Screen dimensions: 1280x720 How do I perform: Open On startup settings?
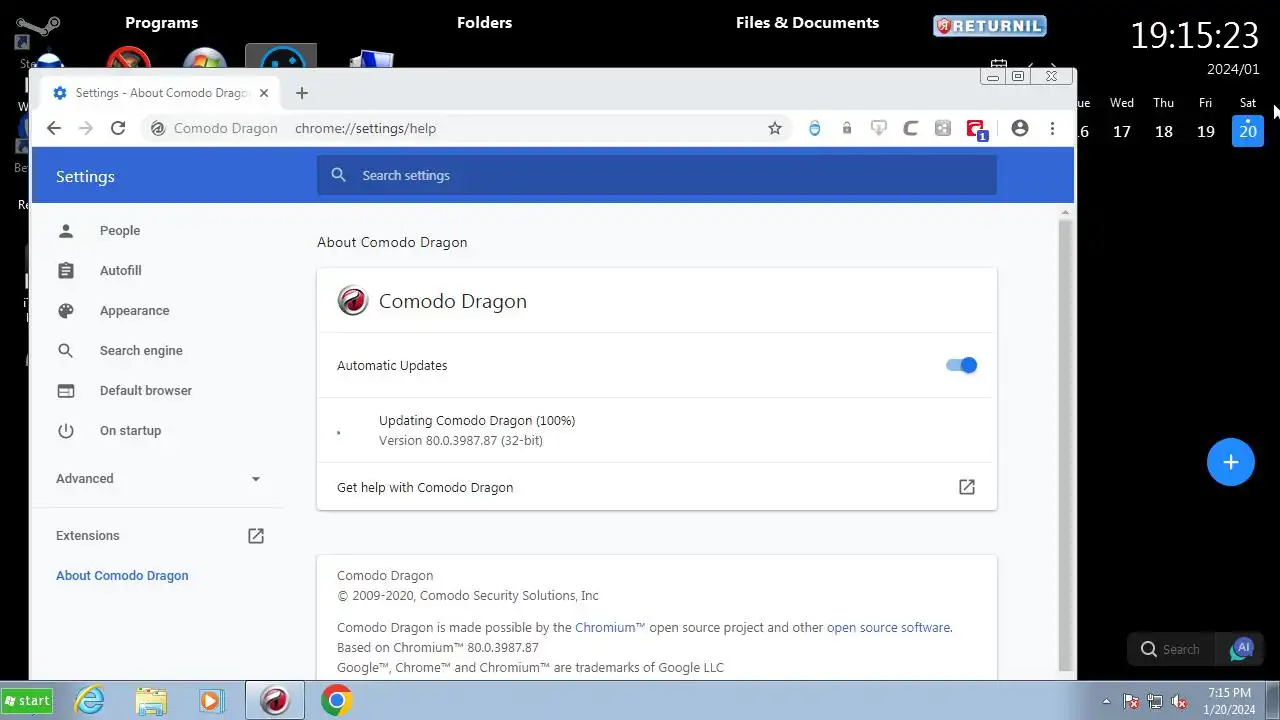(x=130, y=431)
